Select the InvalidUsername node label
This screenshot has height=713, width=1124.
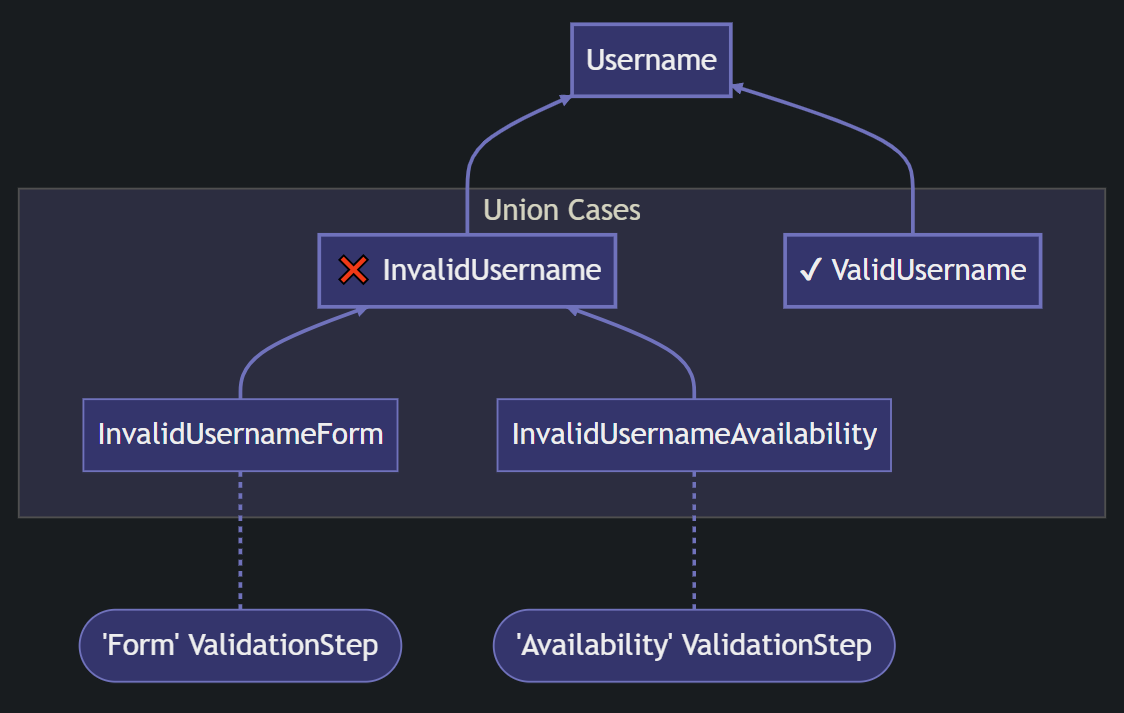(491, 270)
